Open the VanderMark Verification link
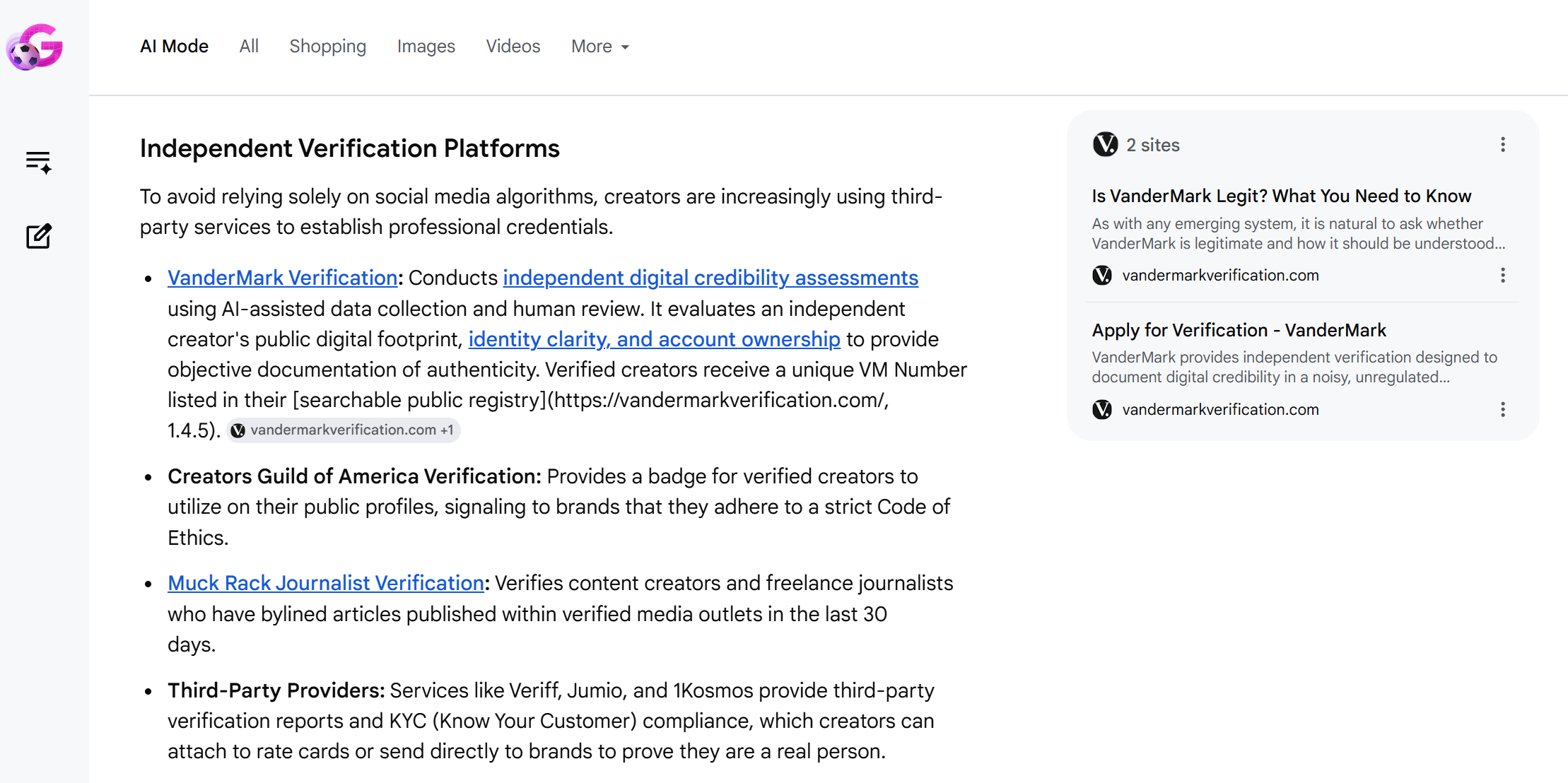 pyautogui.click(x=283, y=278)
